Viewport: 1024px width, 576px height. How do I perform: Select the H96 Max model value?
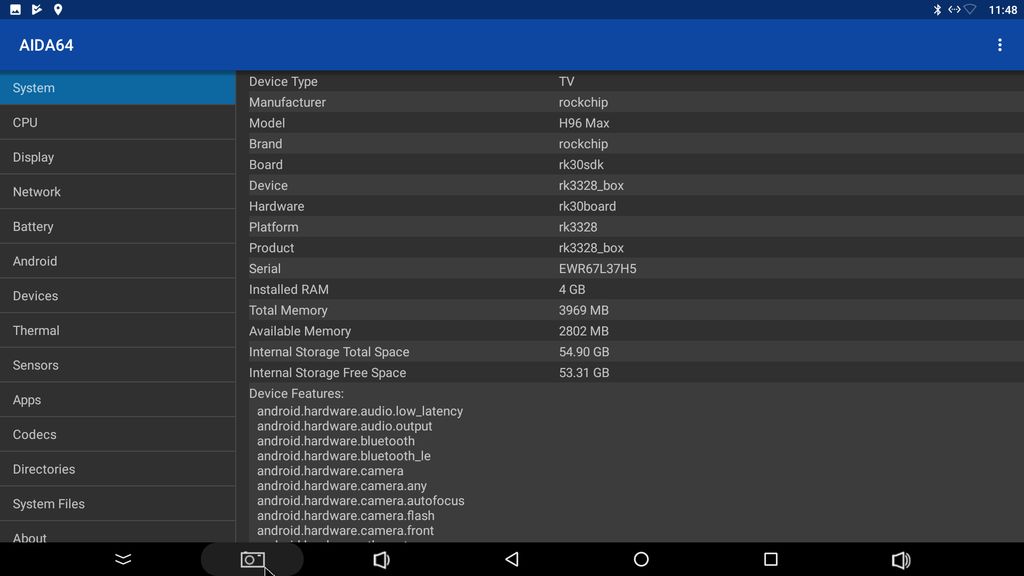click(x=584, y=123)
